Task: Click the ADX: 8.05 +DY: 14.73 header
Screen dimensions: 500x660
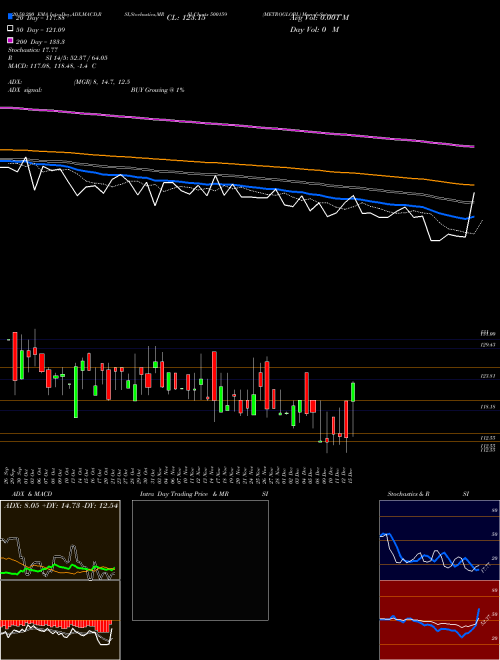Action: pos(61,505)
